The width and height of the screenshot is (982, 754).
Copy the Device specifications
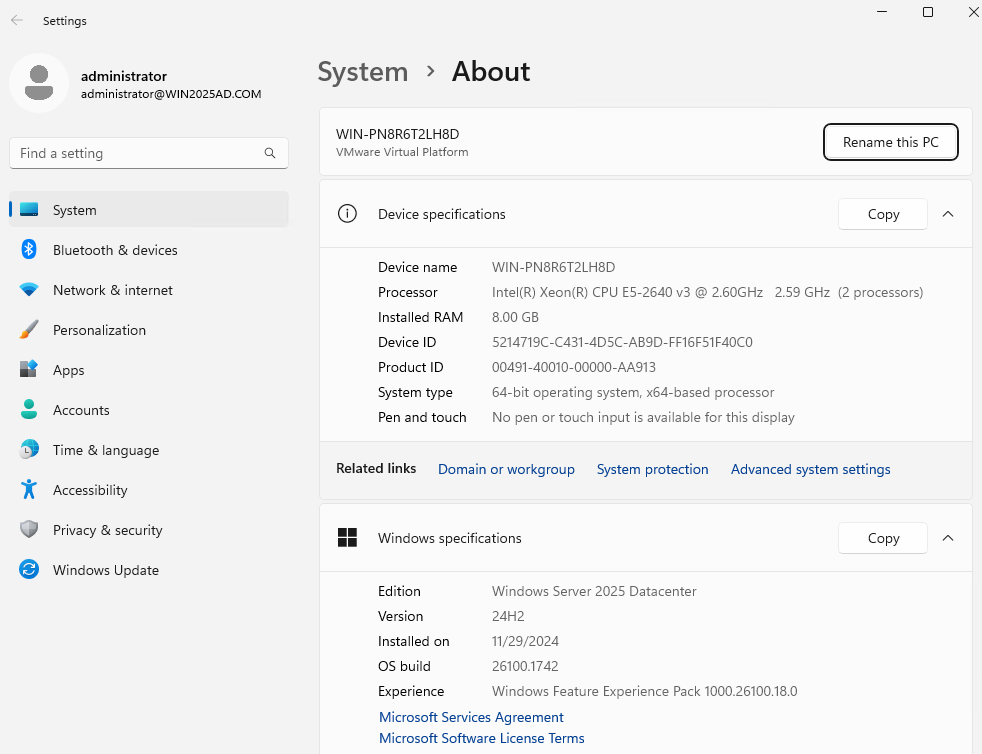[x=883, y=214]
